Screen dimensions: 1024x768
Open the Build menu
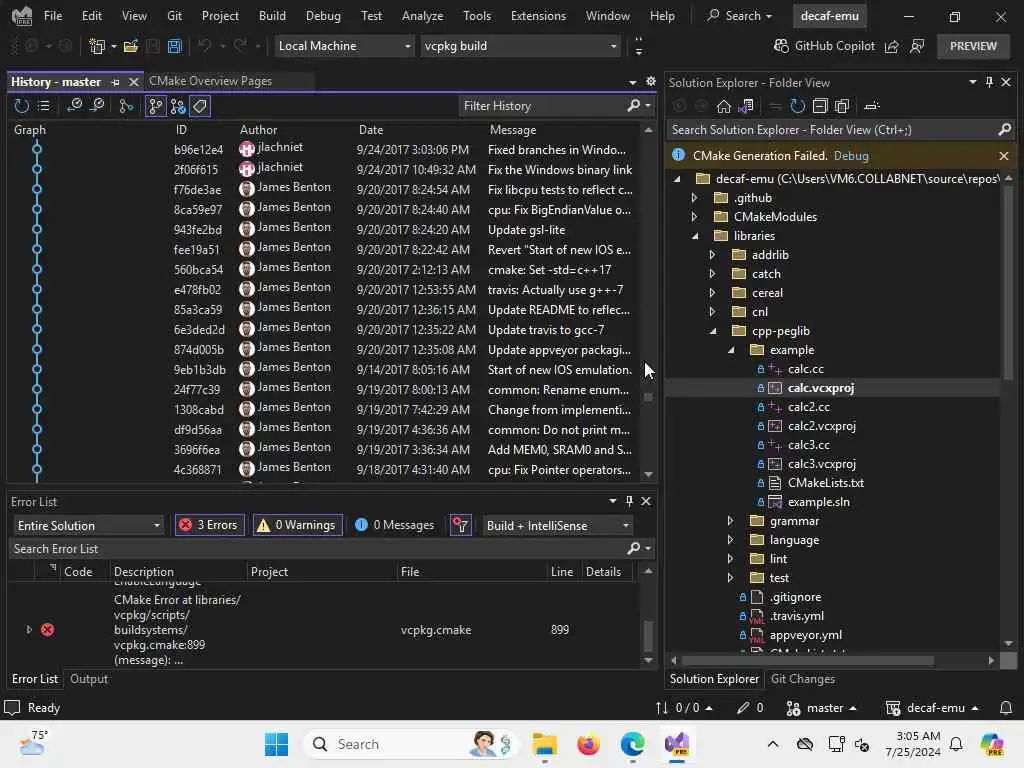tap(272, 16)
